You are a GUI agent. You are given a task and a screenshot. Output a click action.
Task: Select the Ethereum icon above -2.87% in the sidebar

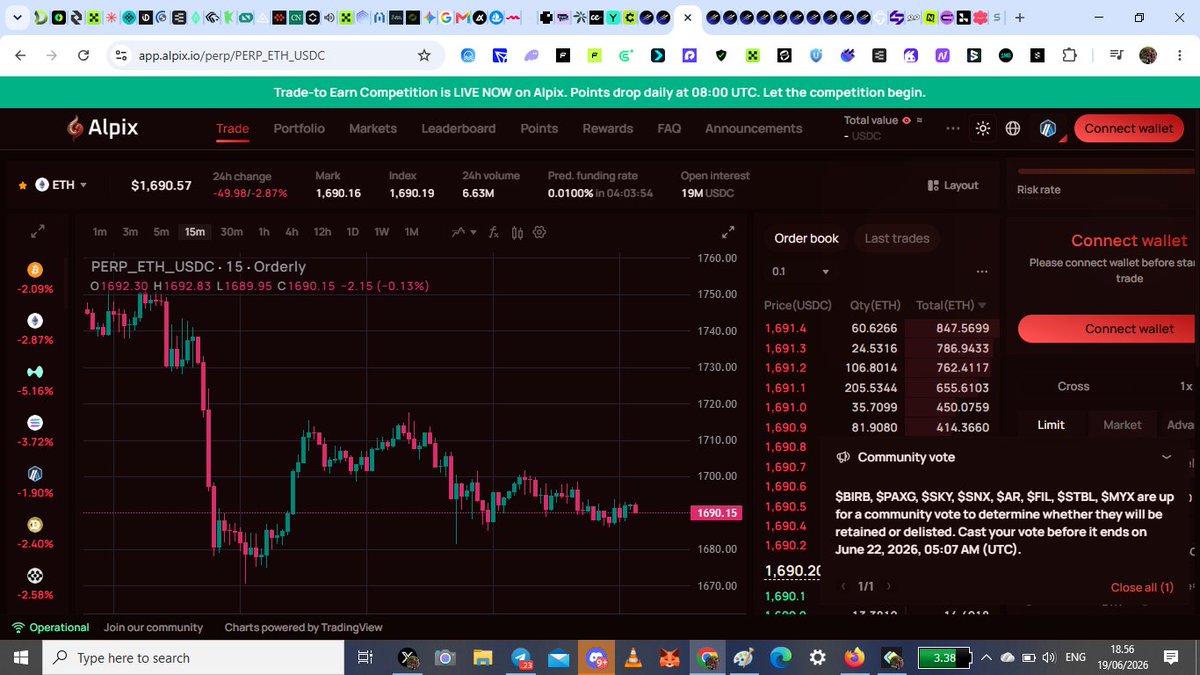pos(35,321)
